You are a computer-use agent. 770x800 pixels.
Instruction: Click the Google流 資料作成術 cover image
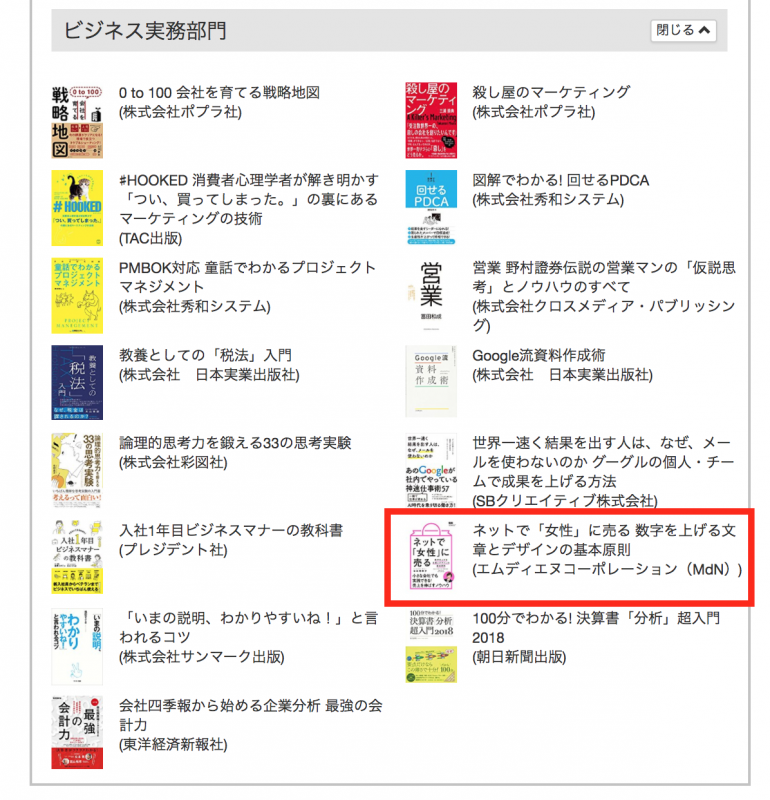[x=431, y=382]
